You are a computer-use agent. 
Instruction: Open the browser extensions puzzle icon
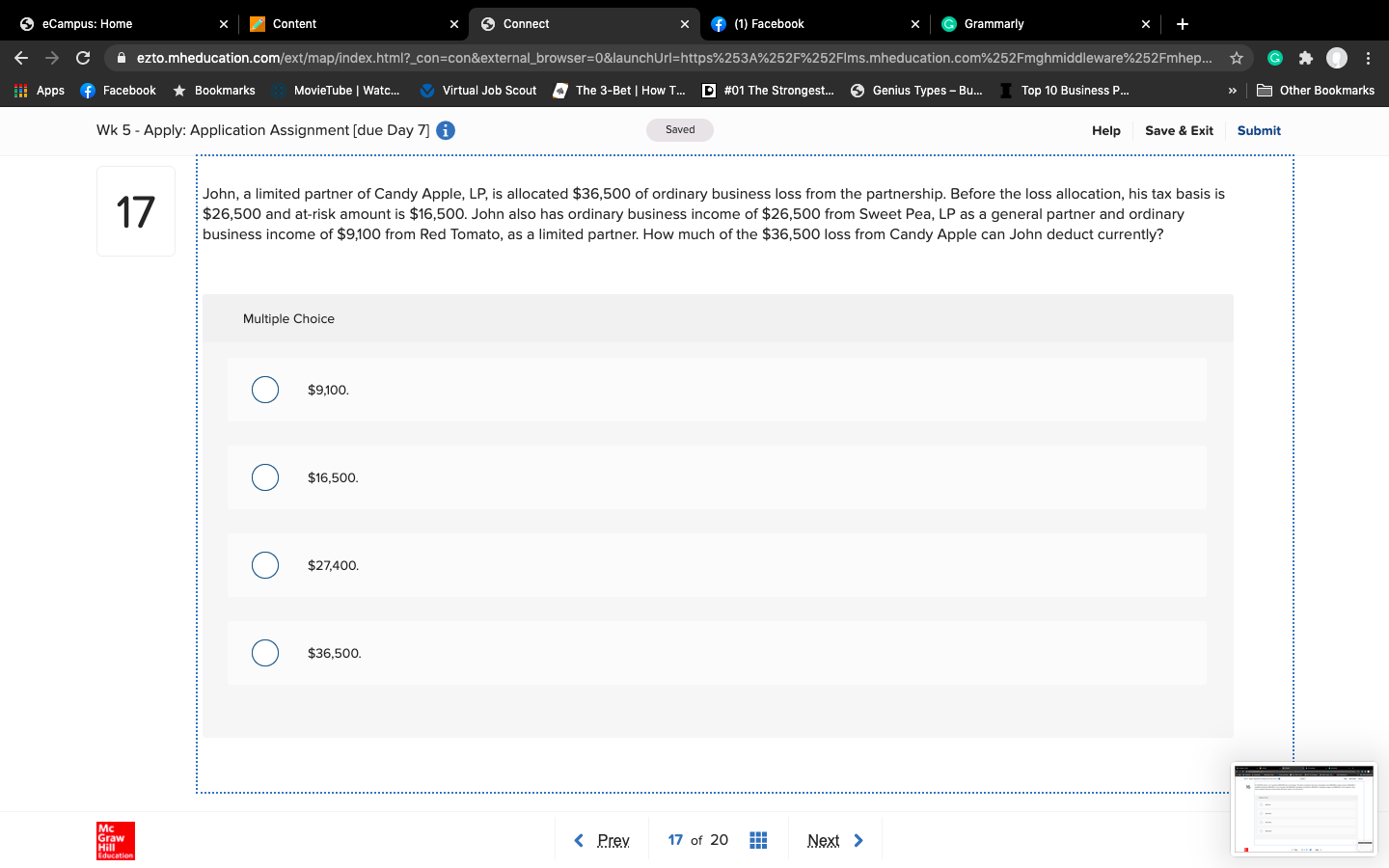click(1306, 58)
